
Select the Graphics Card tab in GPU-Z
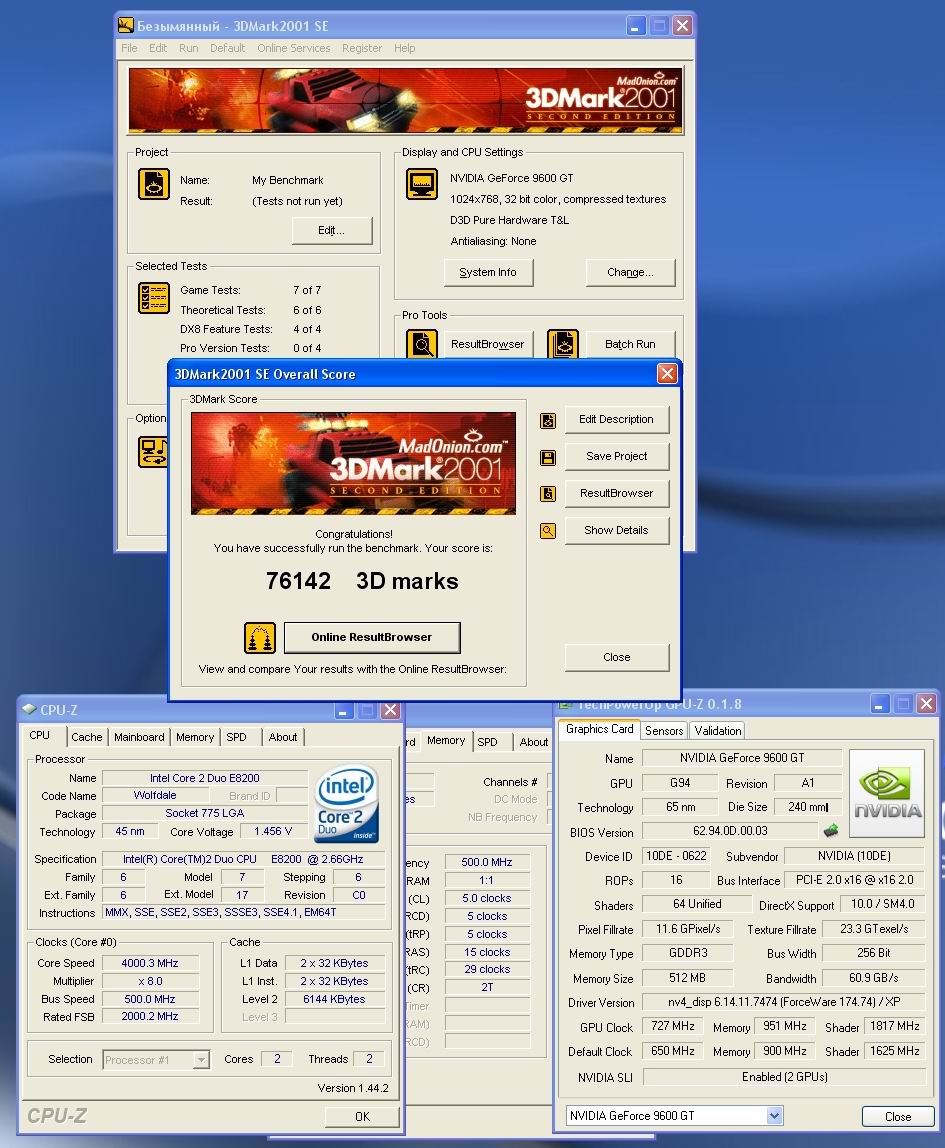coord(600,729)
